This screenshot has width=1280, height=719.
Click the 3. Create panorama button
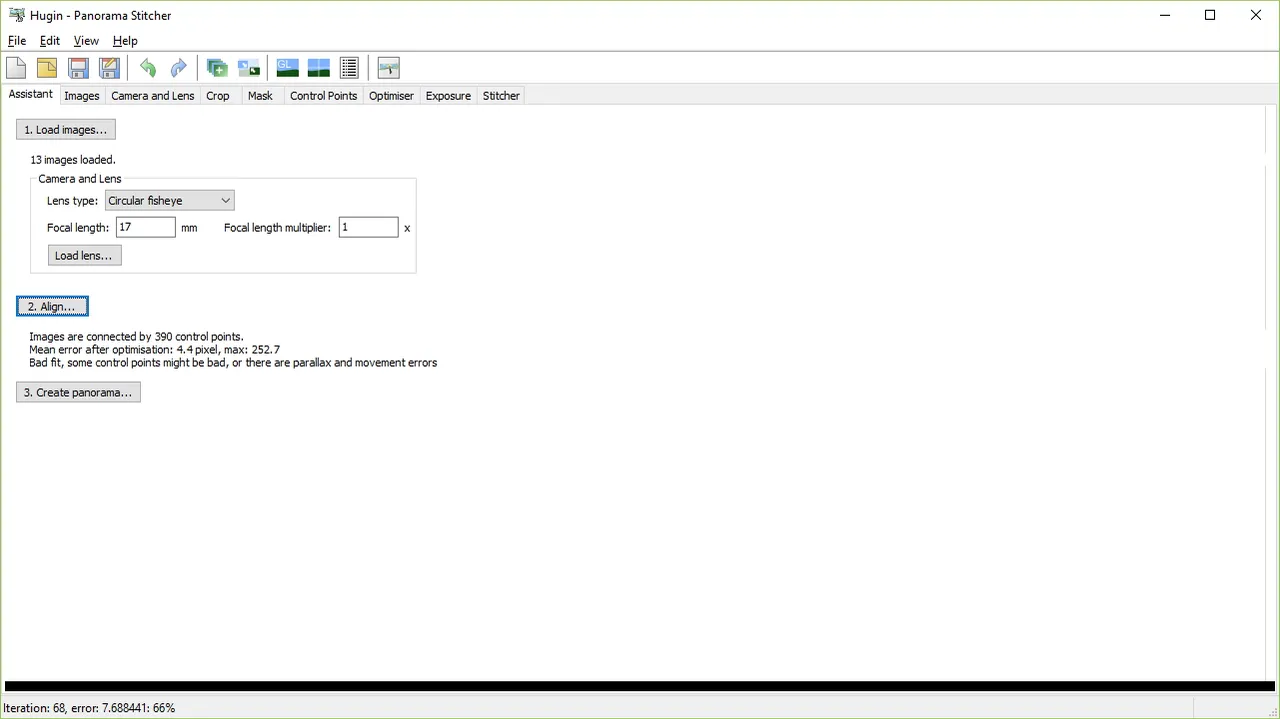(78, 392)
